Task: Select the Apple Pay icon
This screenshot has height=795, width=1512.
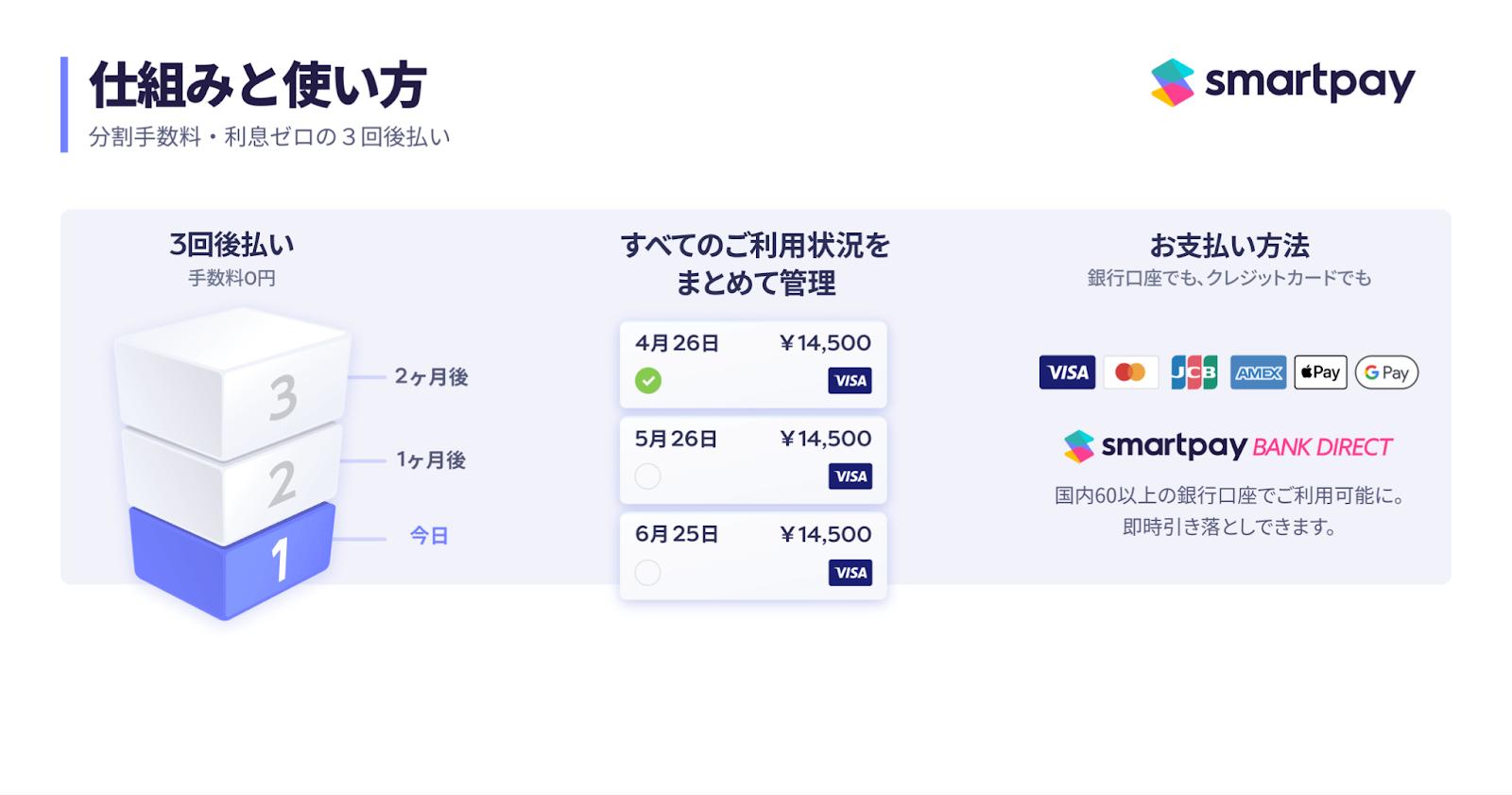Action: tap(1320, 372)
